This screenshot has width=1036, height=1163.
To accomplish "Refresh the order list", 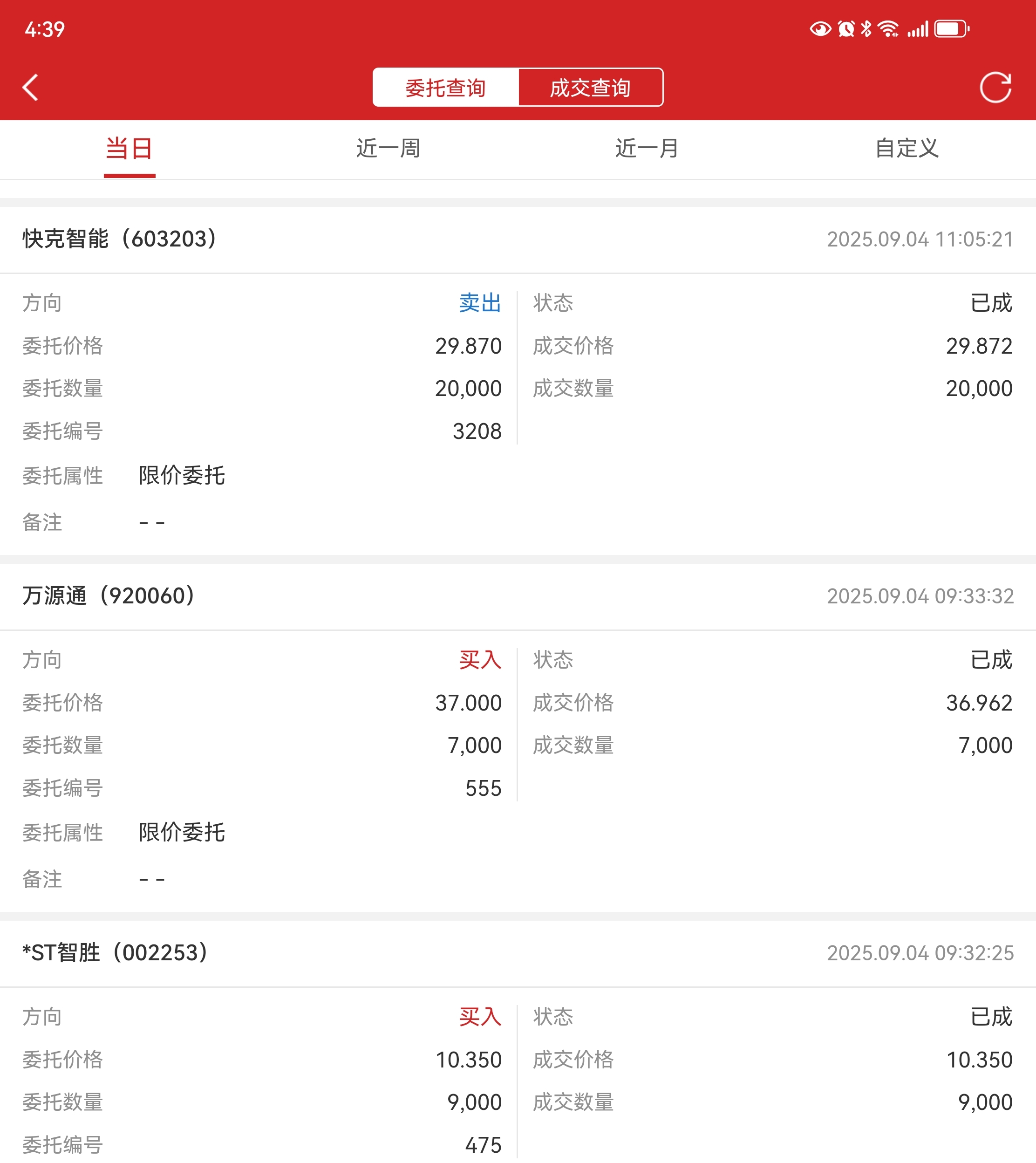I will pos(995,88).
